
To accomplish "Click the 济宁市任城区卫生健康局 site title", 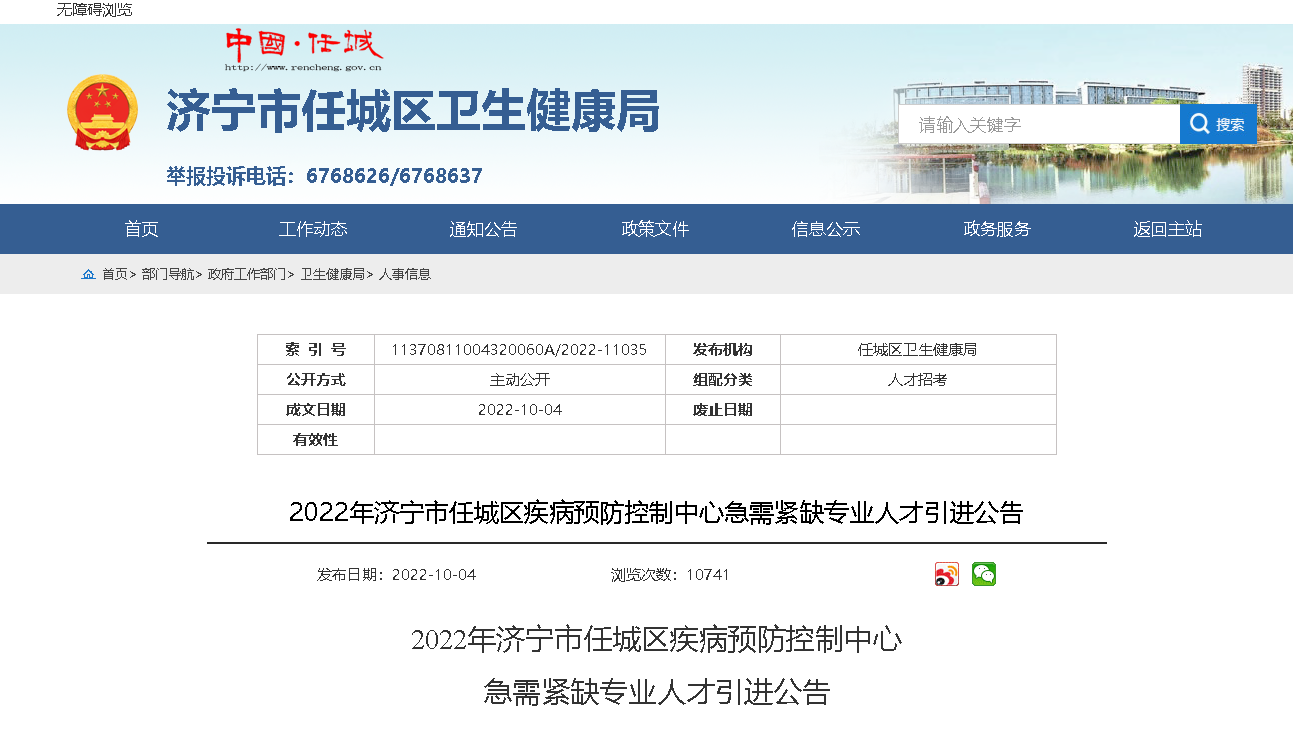I will [413, 110].
